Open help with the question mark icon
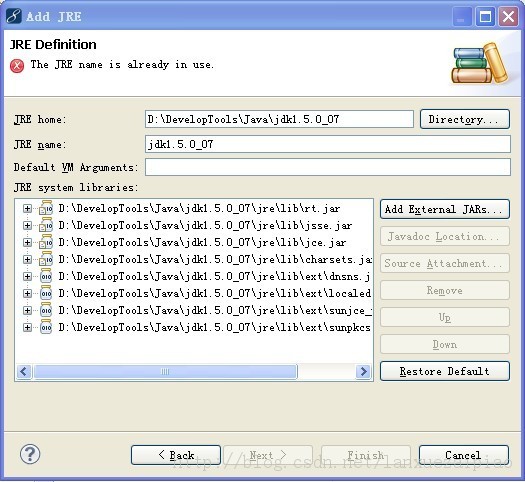This screenshot has height=482, width=525. tap(30, 454)
